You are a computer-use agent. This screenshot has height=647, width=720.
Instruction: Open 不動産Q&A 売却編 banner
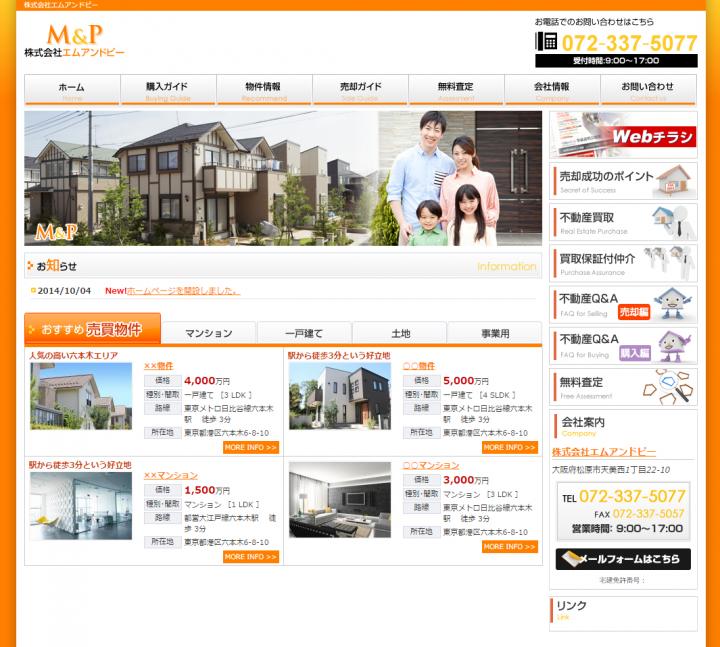click(623, 304)
